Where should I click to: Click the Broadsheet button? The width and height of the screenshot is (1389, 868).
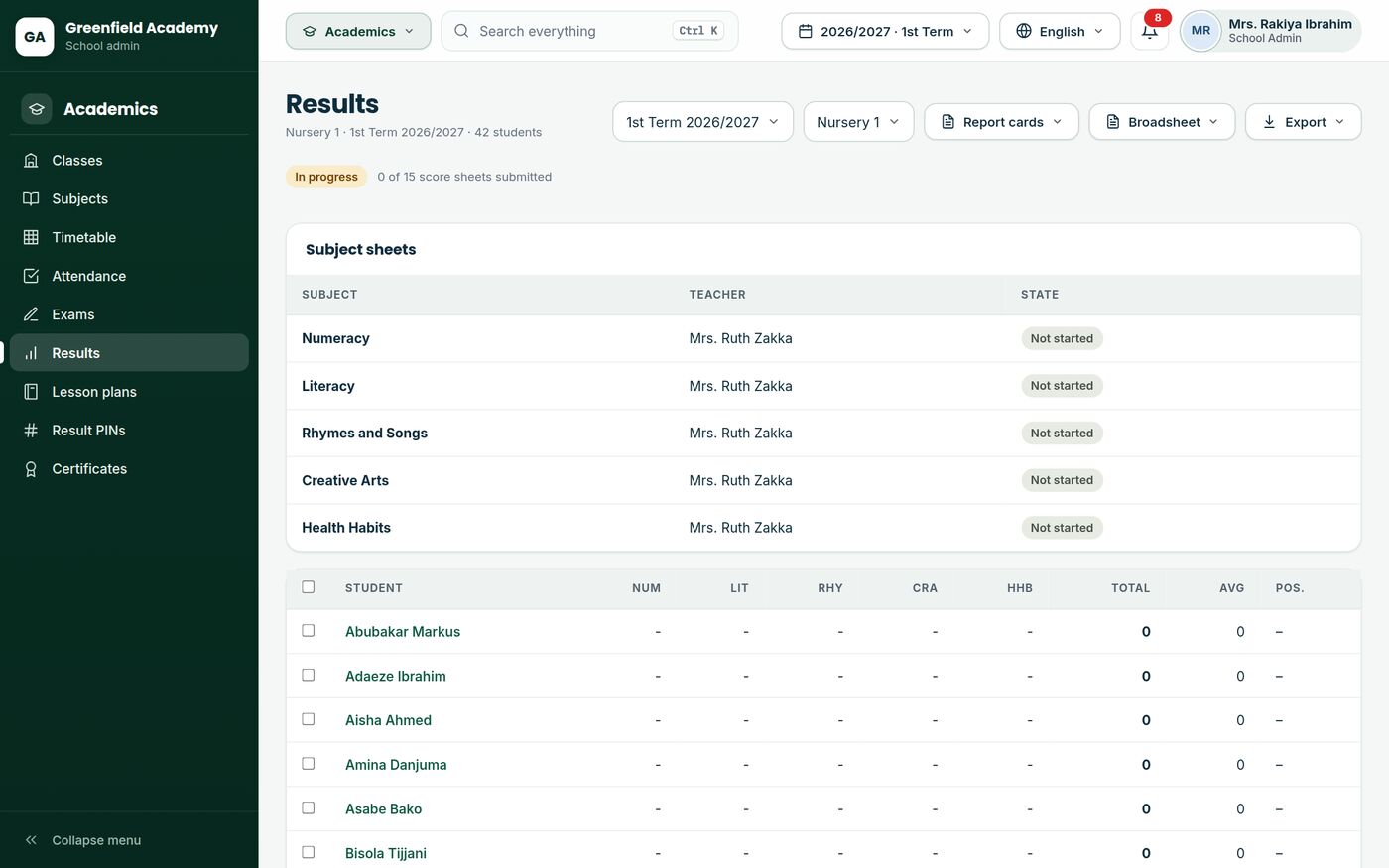(1162, 122)
